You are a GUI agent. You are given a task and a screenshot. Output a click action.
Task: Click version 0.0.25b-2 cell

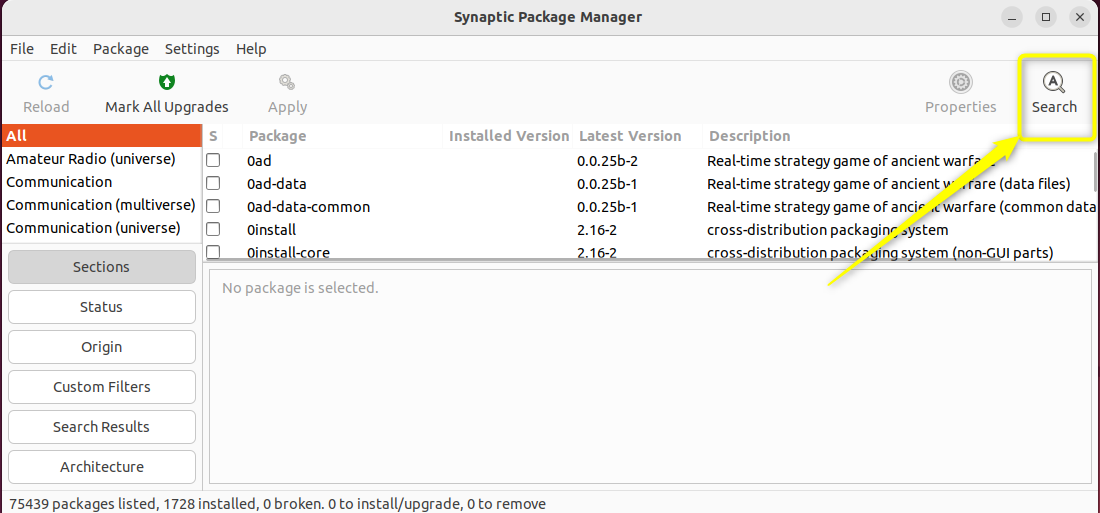[607, 161]
